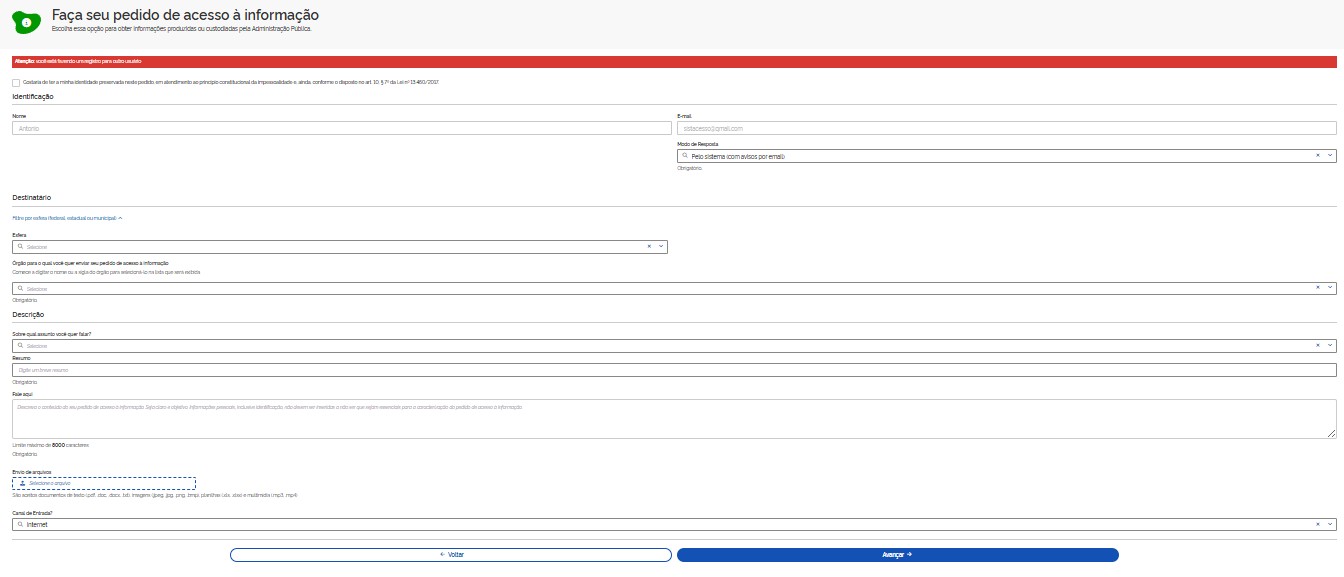Screen dimensions: 1344x577
Task: Click the search icon in Canal de Entrada
Action: [20, 524]
